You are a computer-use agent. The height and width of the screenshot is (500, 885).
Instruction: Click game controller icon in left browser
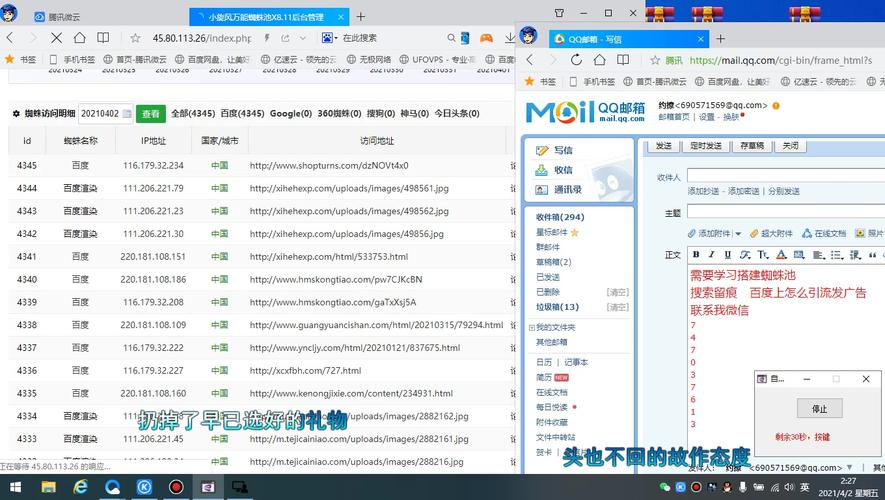pos(486,38)
